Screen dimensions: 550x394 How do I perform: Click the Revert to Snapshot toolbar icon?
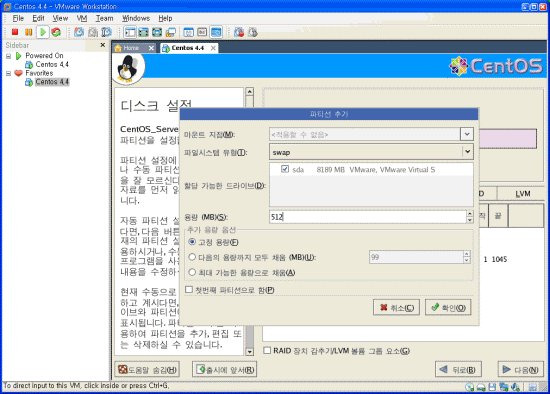(x=93, y=32)
